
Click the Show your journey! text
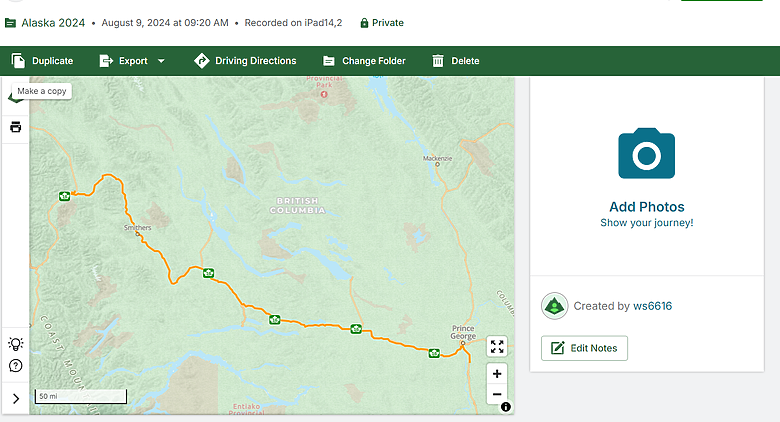pos(647,223)
